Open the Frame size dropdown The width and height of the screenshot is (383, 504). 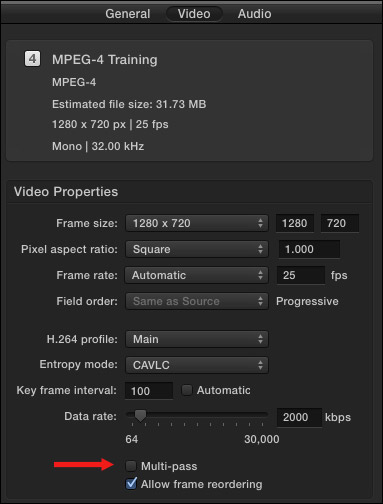197,223
